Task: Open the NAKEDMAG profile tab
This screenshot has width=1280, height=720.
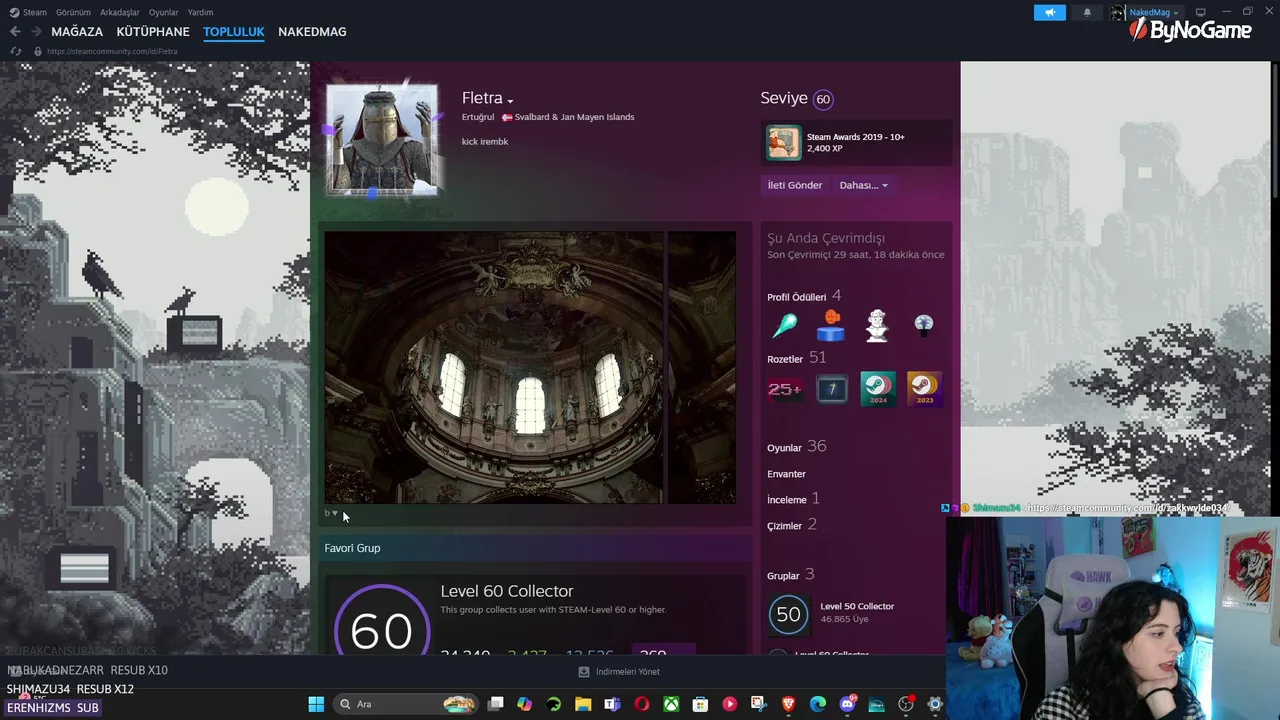Action: [x=312, y=32]
